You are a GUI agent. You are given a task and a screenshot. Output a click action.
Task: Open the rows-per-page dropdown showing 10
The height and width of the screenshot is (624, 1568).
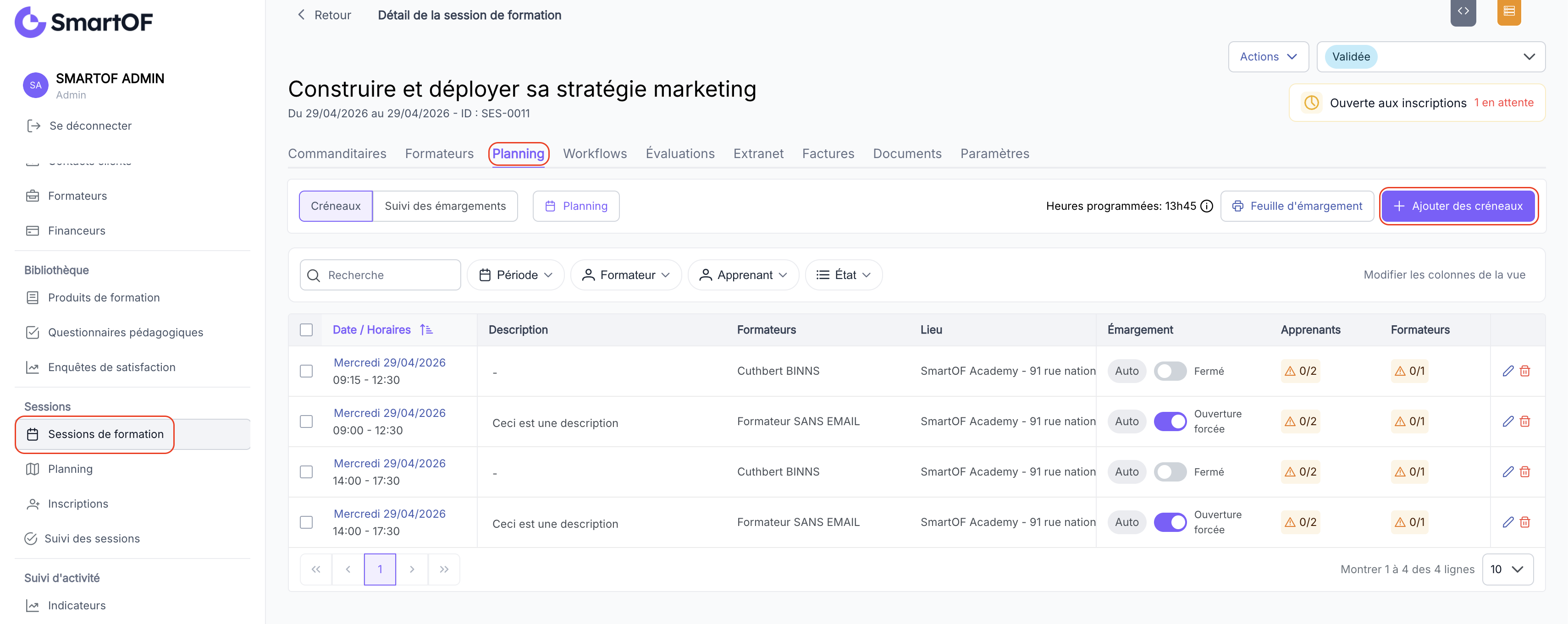1507,569
